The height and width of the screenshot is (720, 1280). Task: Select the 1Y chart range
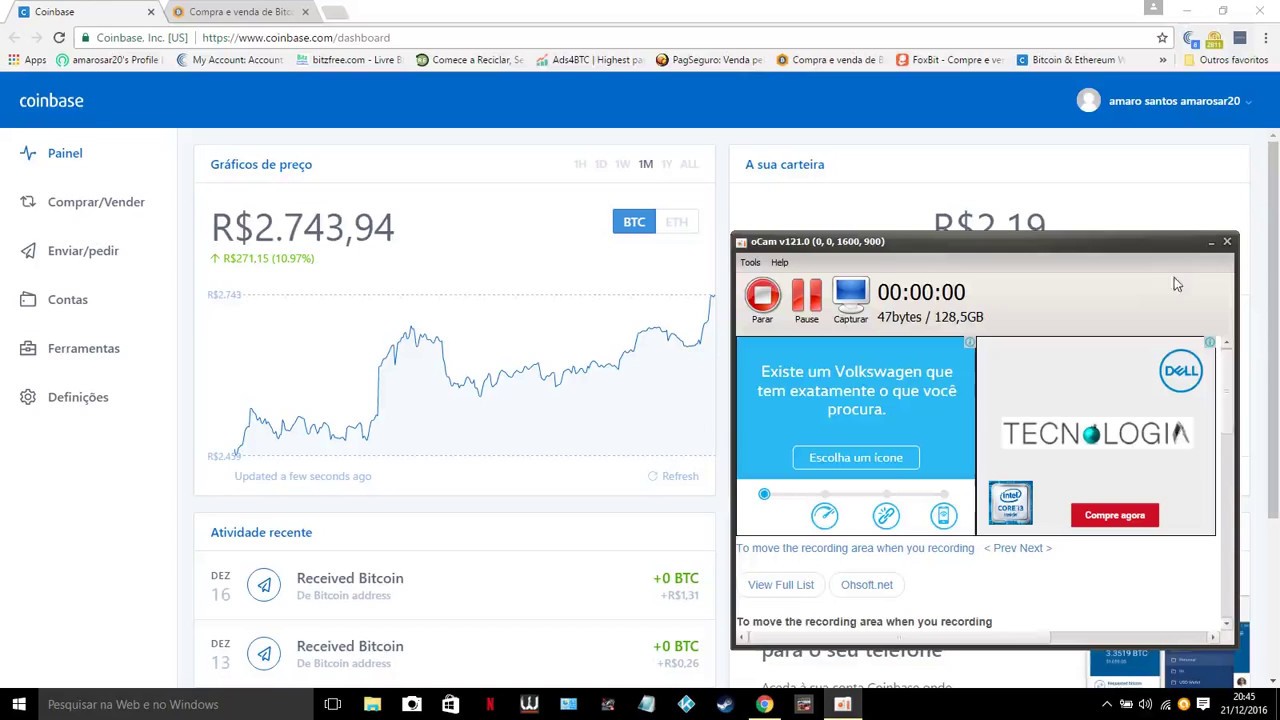[666, 164]
